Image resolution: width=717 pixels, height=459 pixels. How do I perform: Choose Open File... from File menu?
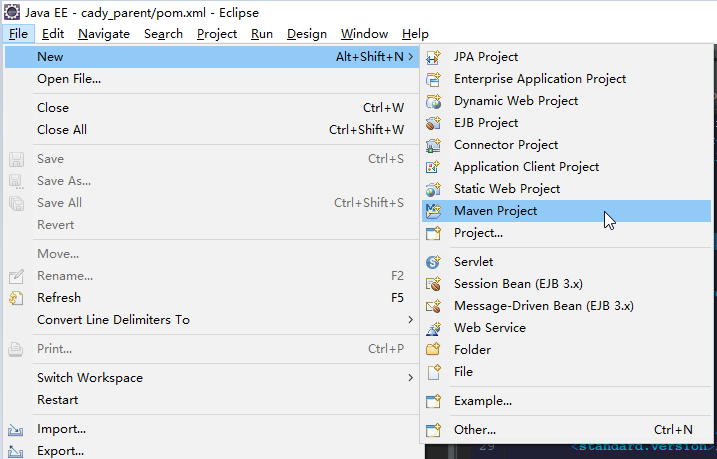click(212, 79)
